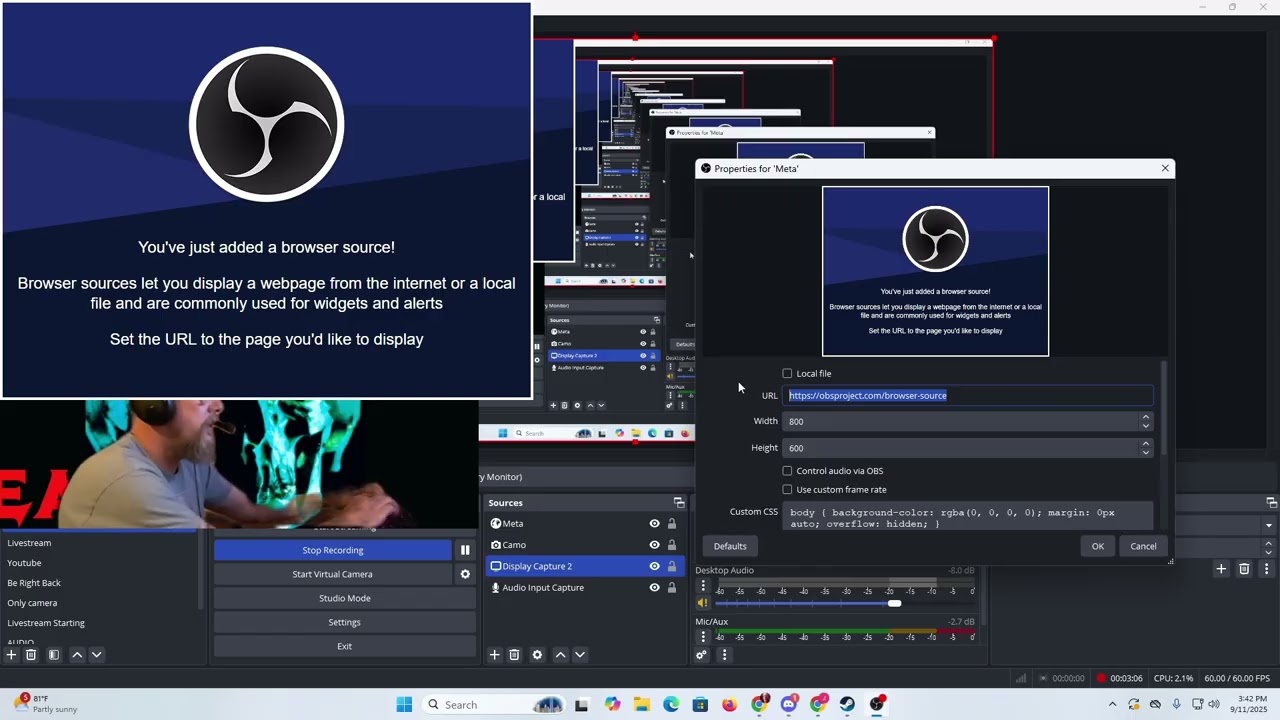This screenshot has height=720, width=1280.
Task: Add a new scene with the plus icon under the scene list
Action: click(11, 655)
